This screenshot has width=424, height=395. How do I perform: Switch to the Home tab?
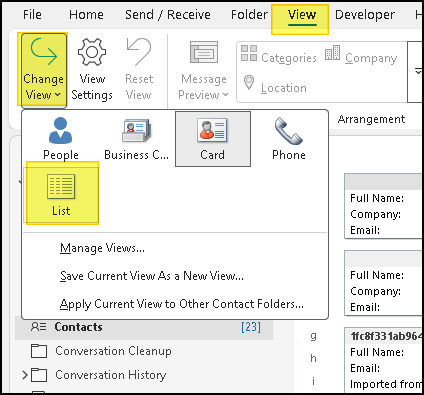click(86, 15)
